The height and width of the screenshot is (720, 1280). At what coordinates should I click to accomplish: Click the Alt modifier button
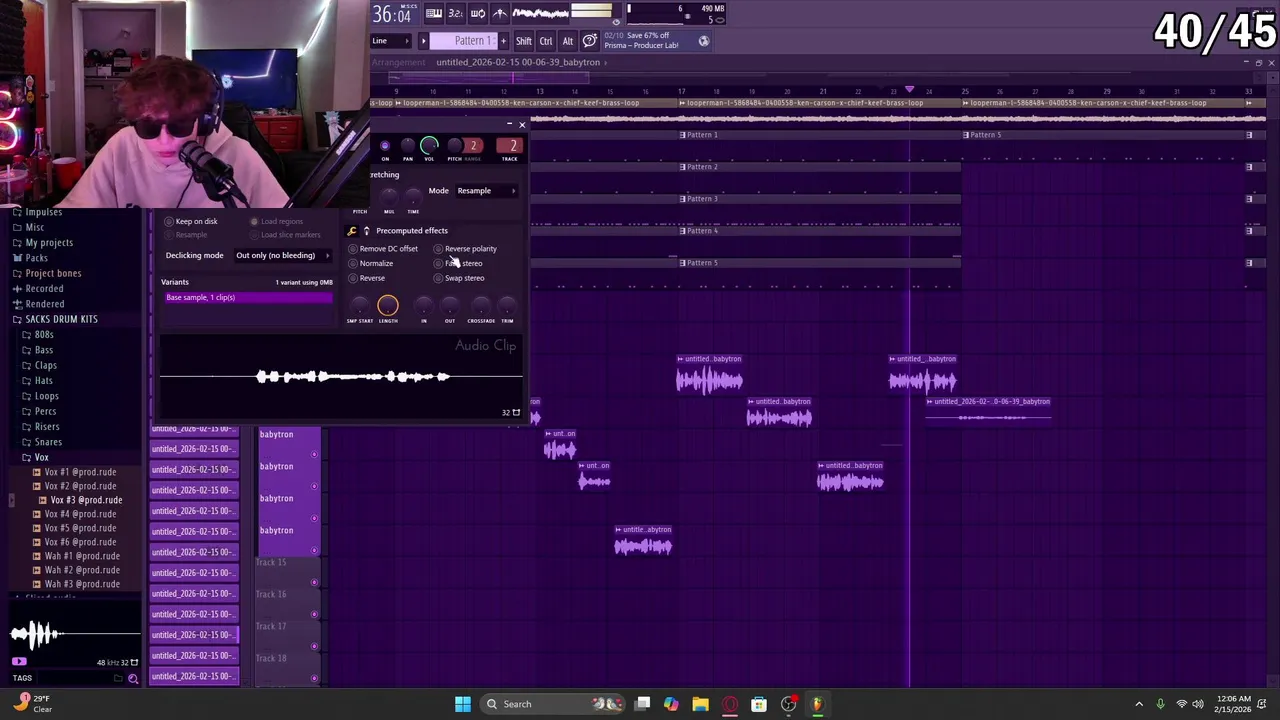567,41
